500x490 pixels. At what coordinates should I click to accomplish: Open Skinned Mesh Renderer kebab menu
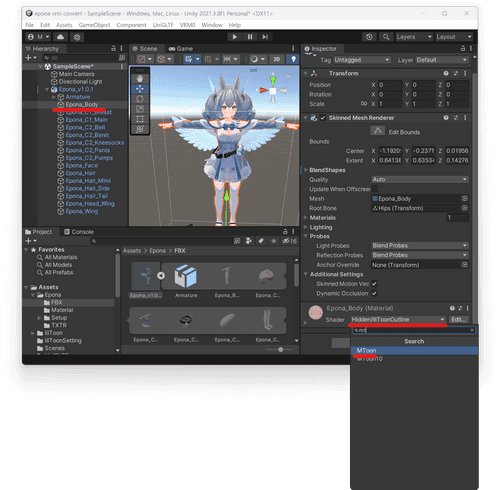click(x=465, y=118)
